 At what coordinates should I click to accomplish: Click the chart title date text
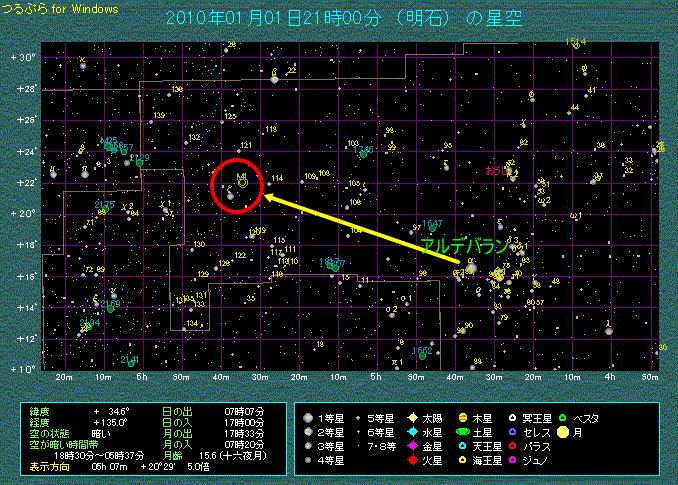pyautogui.click(x=340, y=18)
